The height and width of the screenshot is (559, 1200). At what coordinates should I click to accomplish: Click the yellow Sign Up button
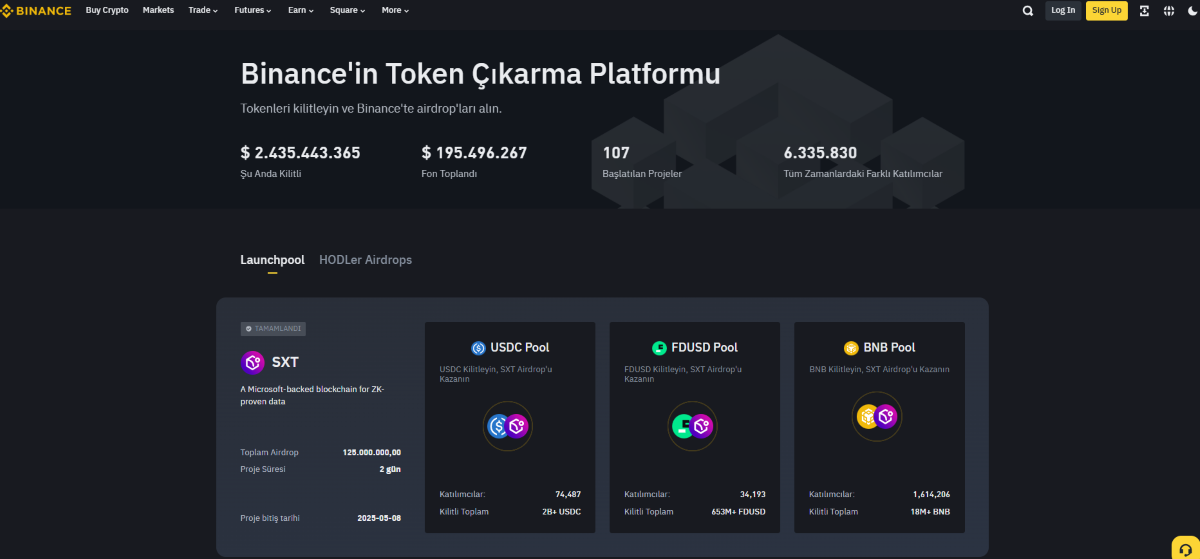tap(1107, 11)
